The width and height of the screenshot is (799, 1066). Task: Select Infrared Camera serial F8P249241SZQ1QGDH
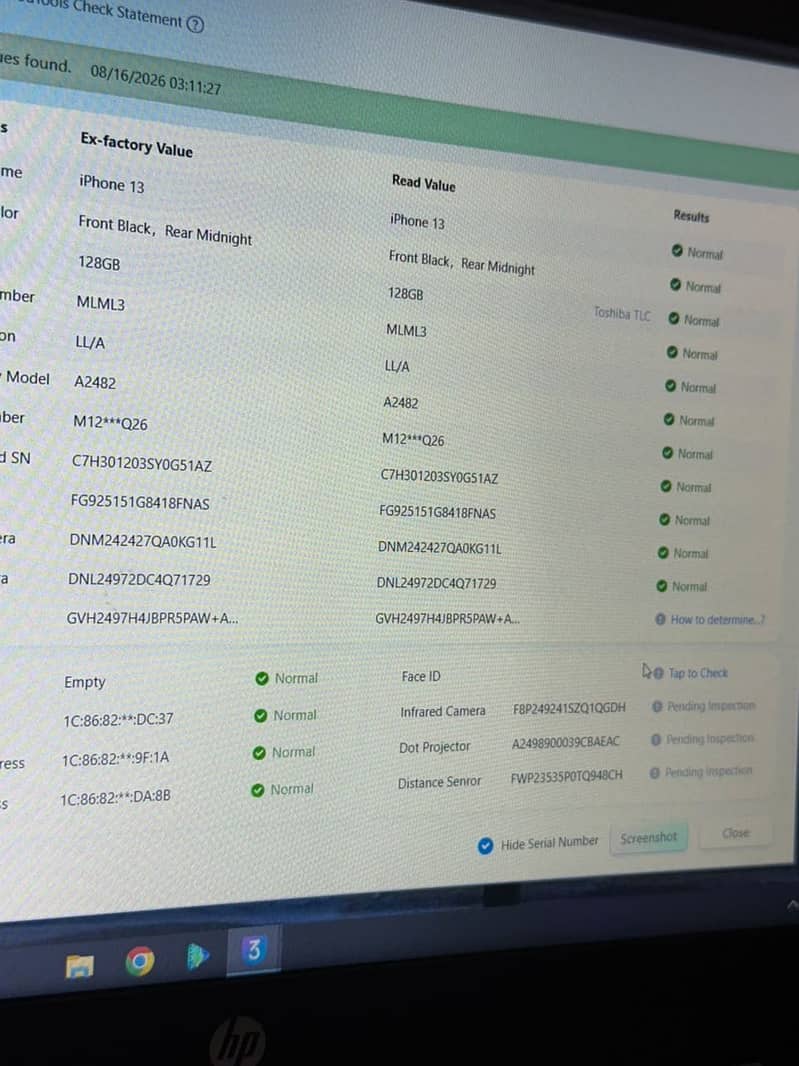[569, 708]
